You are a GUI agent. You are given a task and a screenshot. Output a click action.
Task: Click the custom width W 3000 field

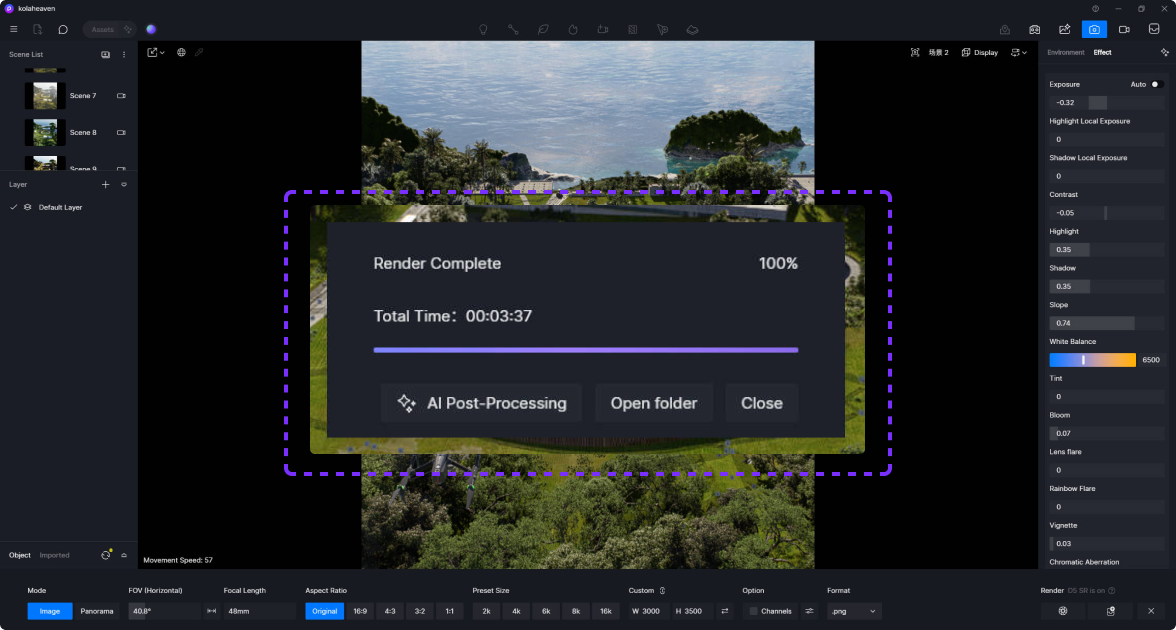(x=649, y=611)
